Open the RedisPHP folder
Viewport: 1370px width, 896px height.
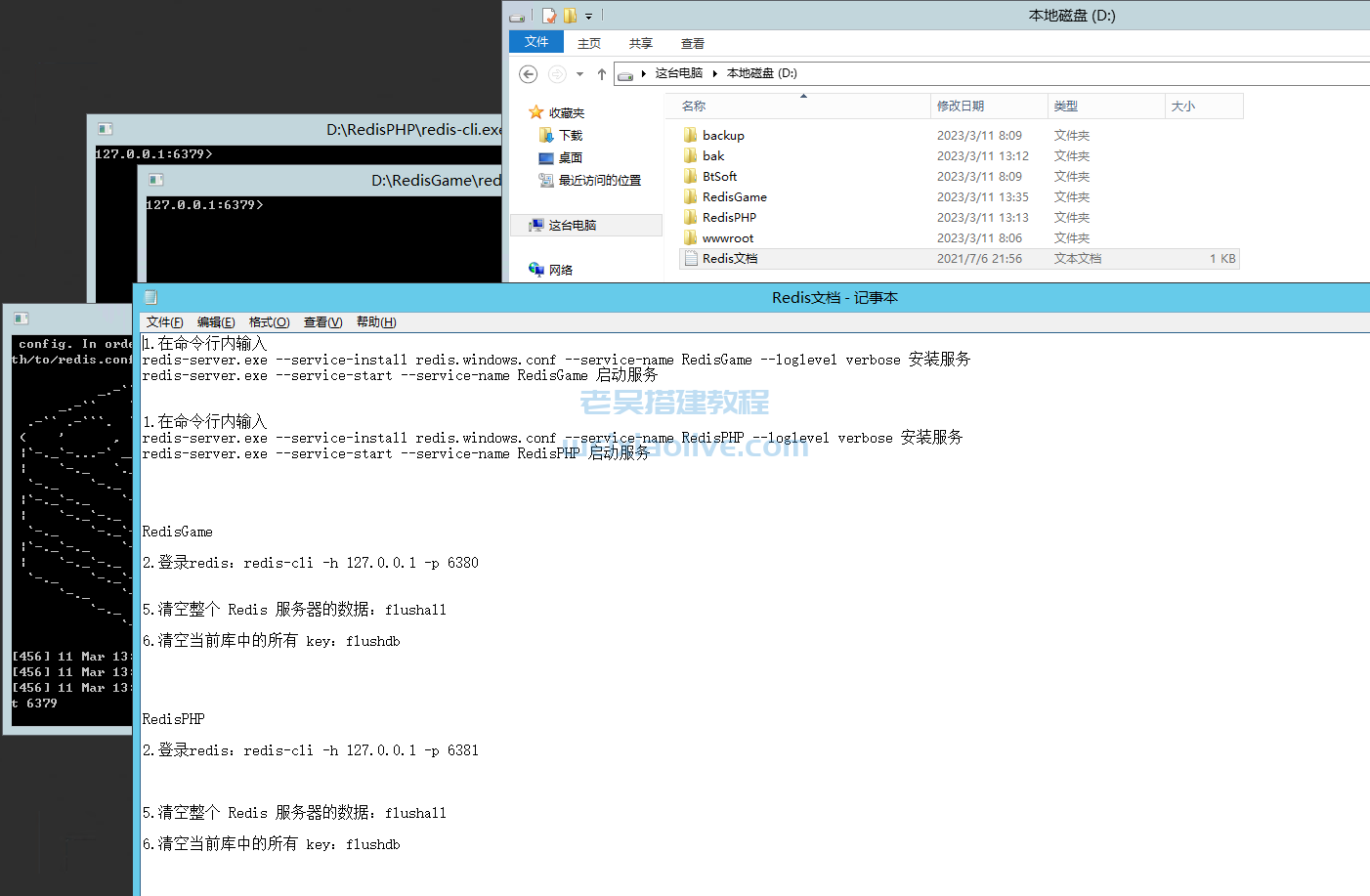(x=728, y=217)
